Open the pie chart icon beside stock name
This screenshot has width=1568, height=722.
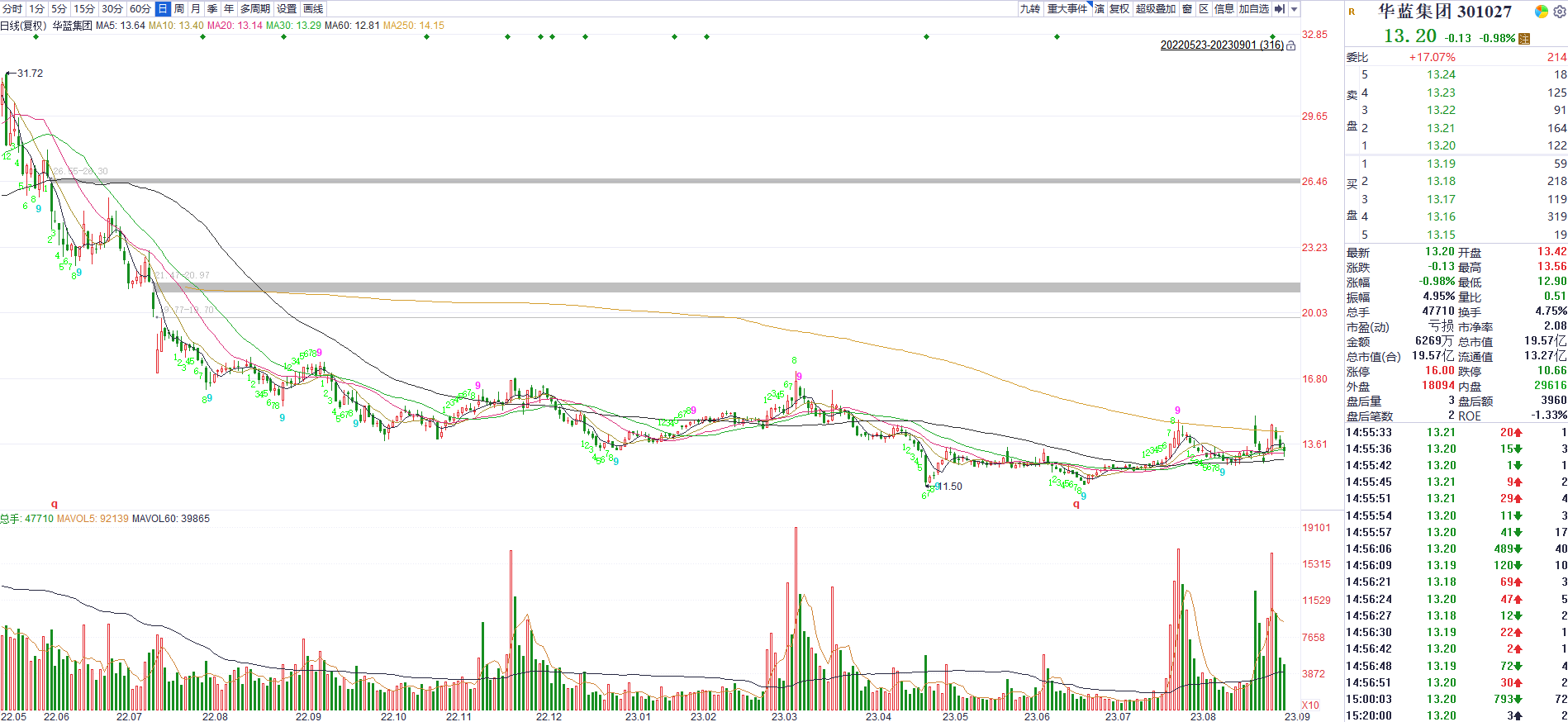pos(1541,12)
